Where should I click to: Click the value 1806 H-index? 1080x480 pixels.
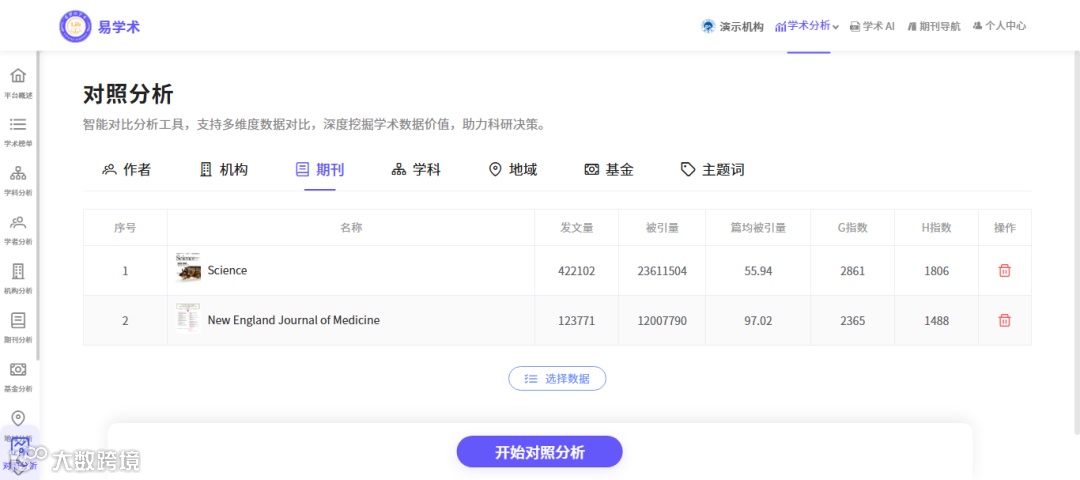[x=937, y=271]
